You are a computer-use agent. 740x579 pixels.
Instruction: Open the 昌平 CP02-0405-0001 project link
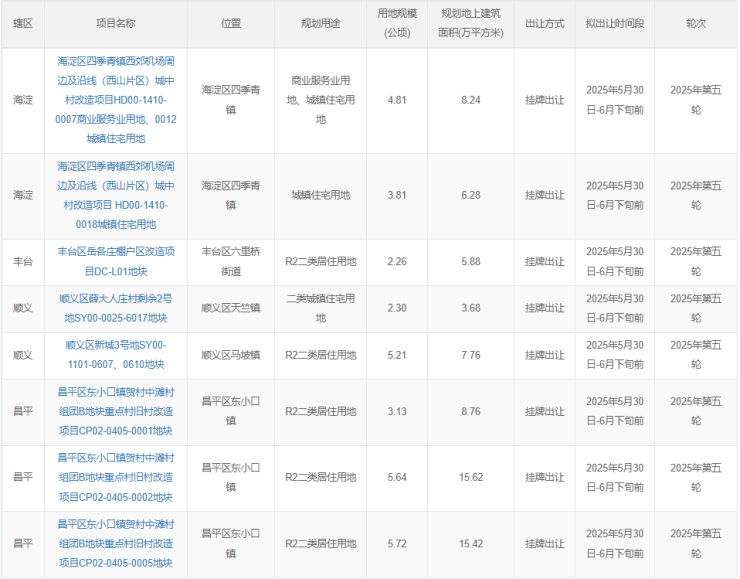117,411
